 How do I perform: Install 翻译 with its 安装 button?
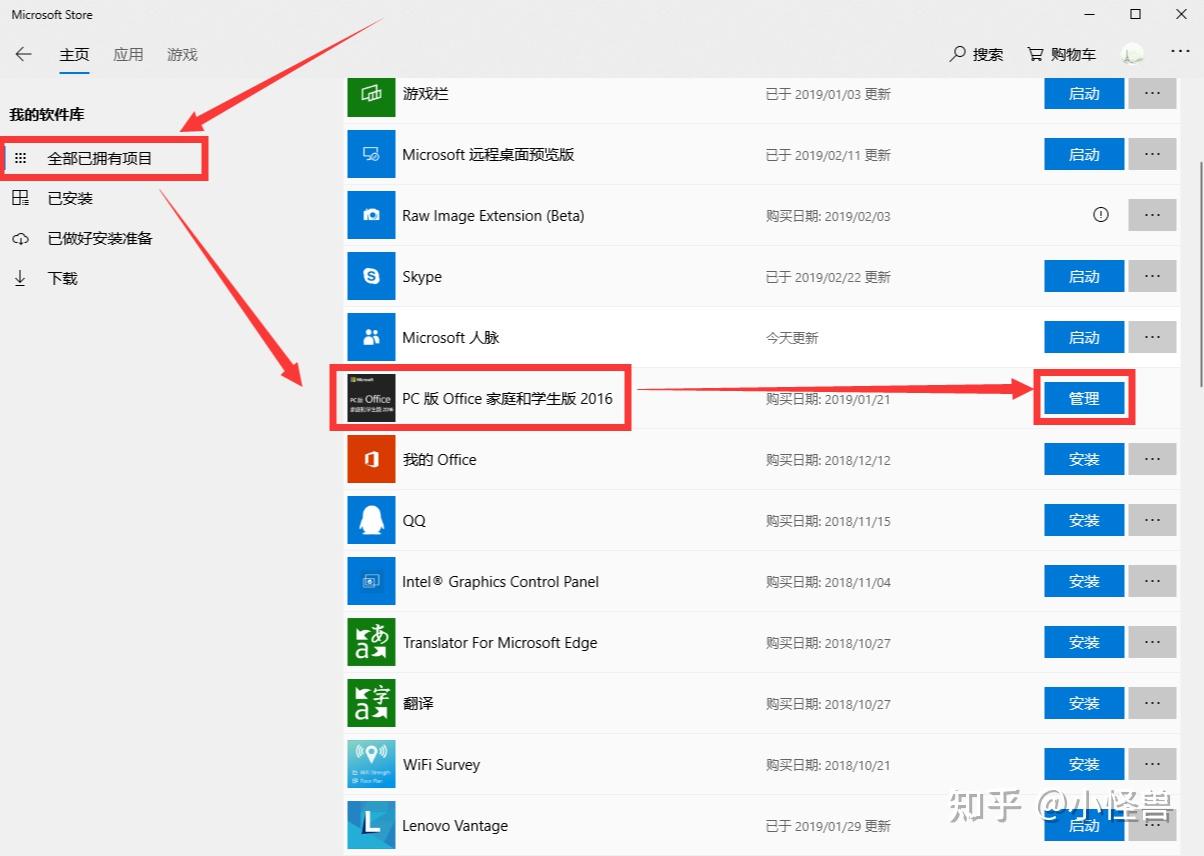point(1084,704)
